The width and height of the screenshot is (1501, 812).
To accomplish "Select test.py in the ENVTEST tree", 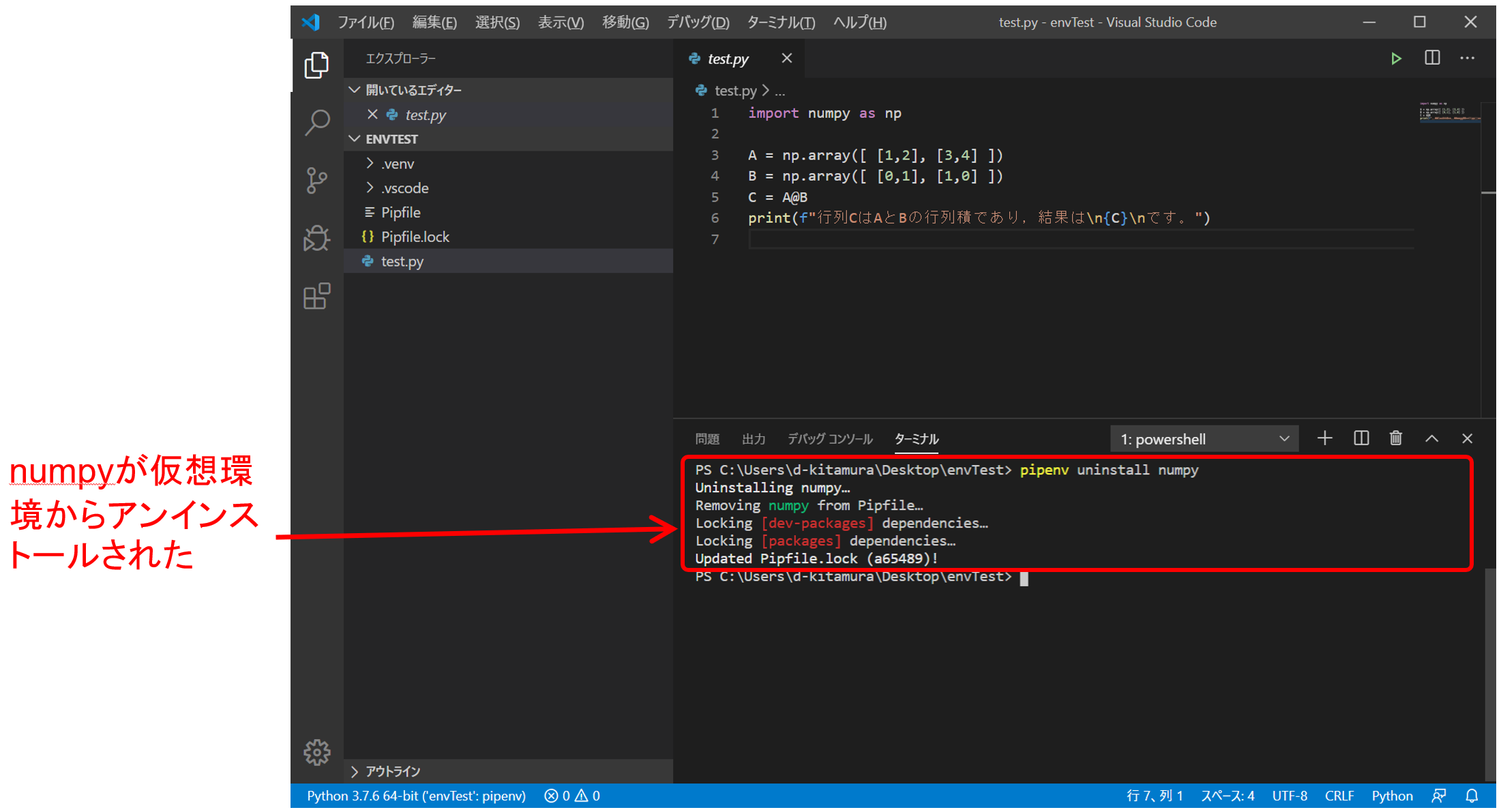I will [x=402, y=261].
